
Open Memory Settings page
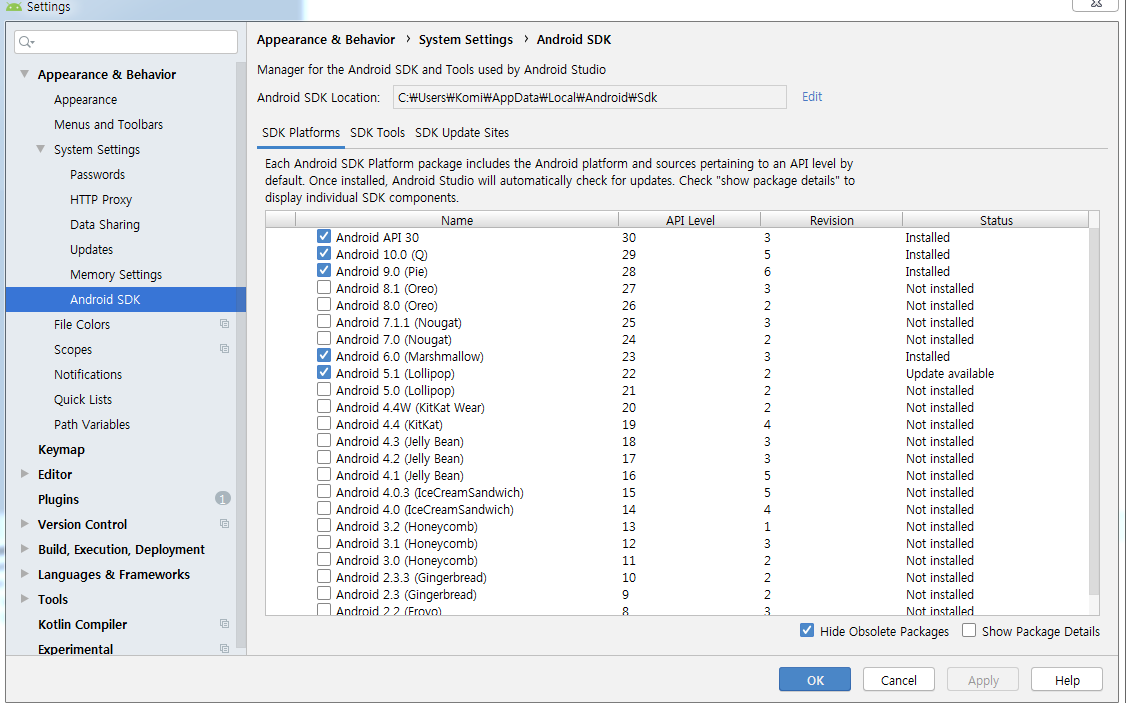[x=116, y=274]
